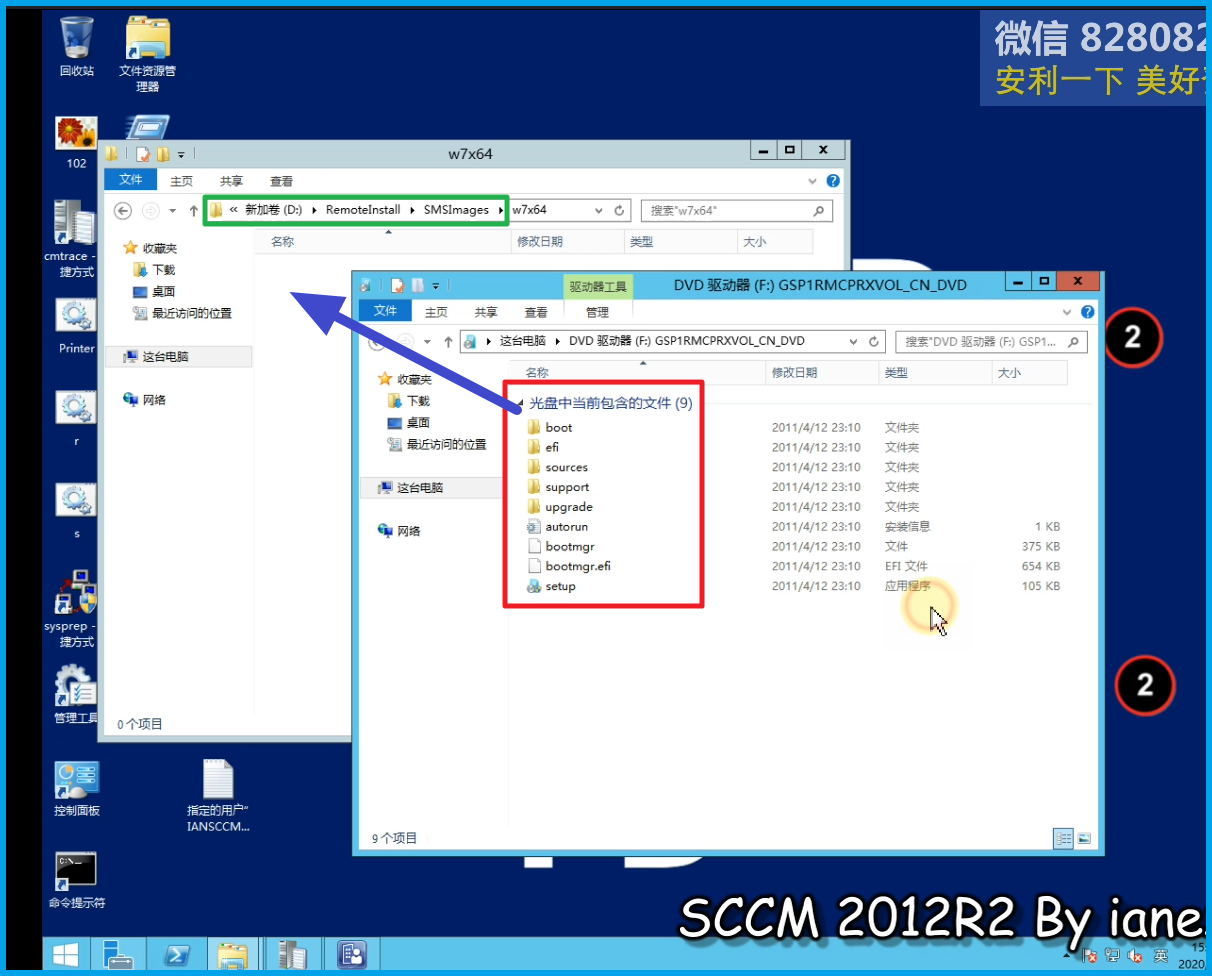The width and height of the screenshot is (1212, 976).
Task: Click the sources folder icon in DVD window
Action: [534, 467]
